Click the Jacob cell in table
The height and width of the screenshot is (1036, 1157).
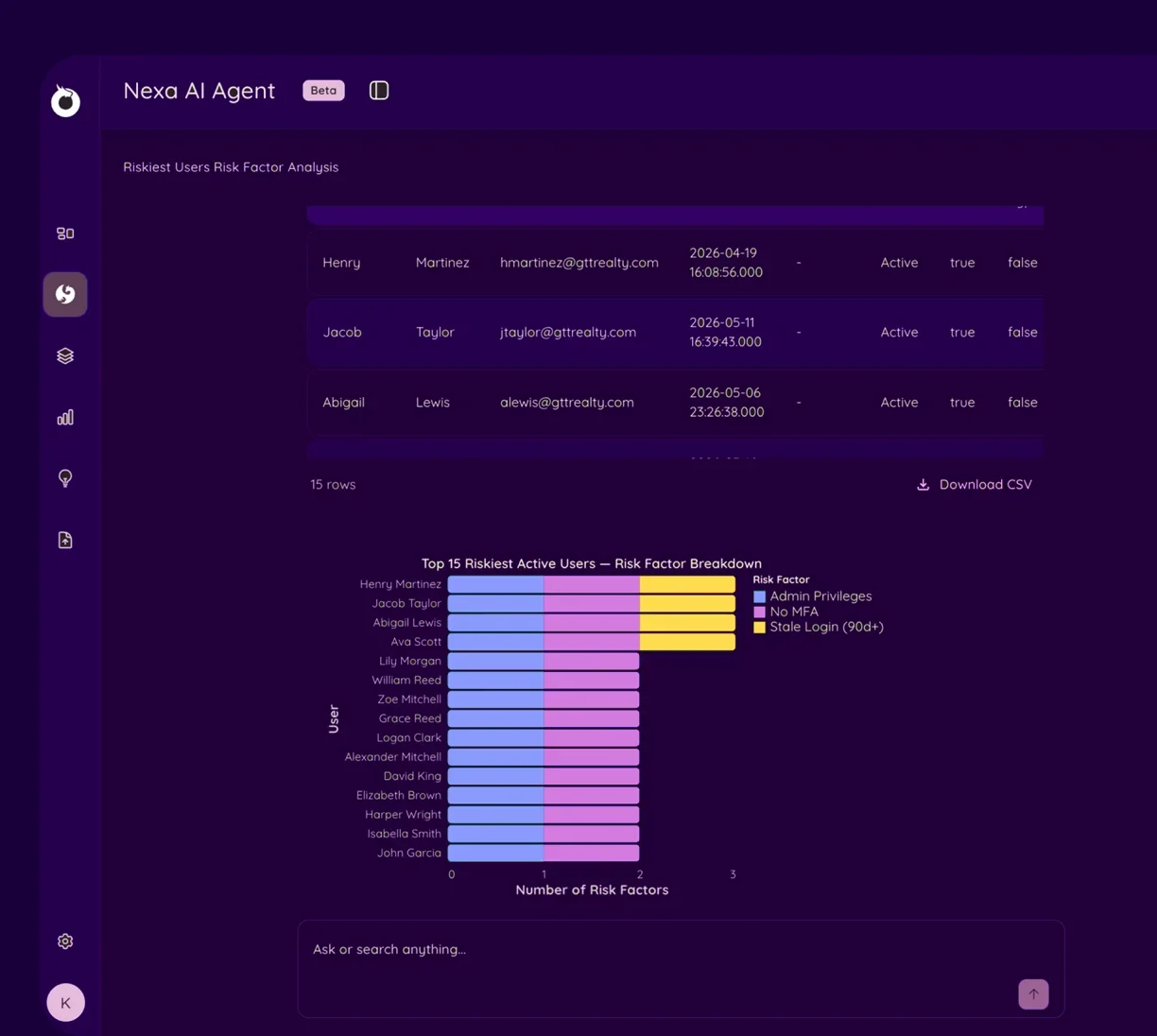(342, 333)
